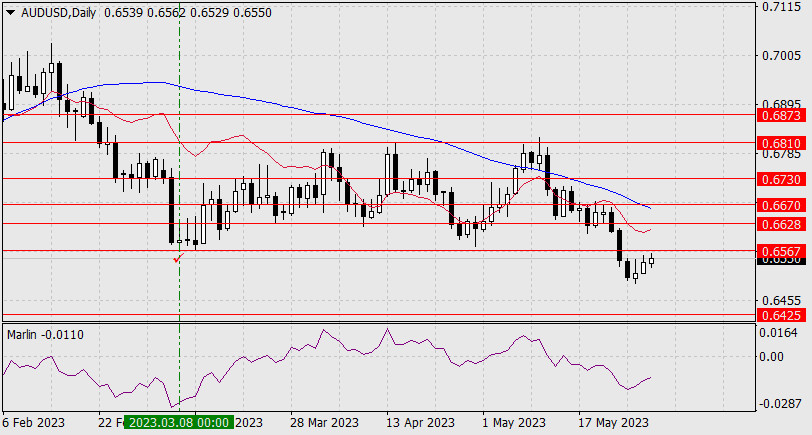Click the 0.6895 price scale value
Screen dimensions: 812x435
pos(781,104)
